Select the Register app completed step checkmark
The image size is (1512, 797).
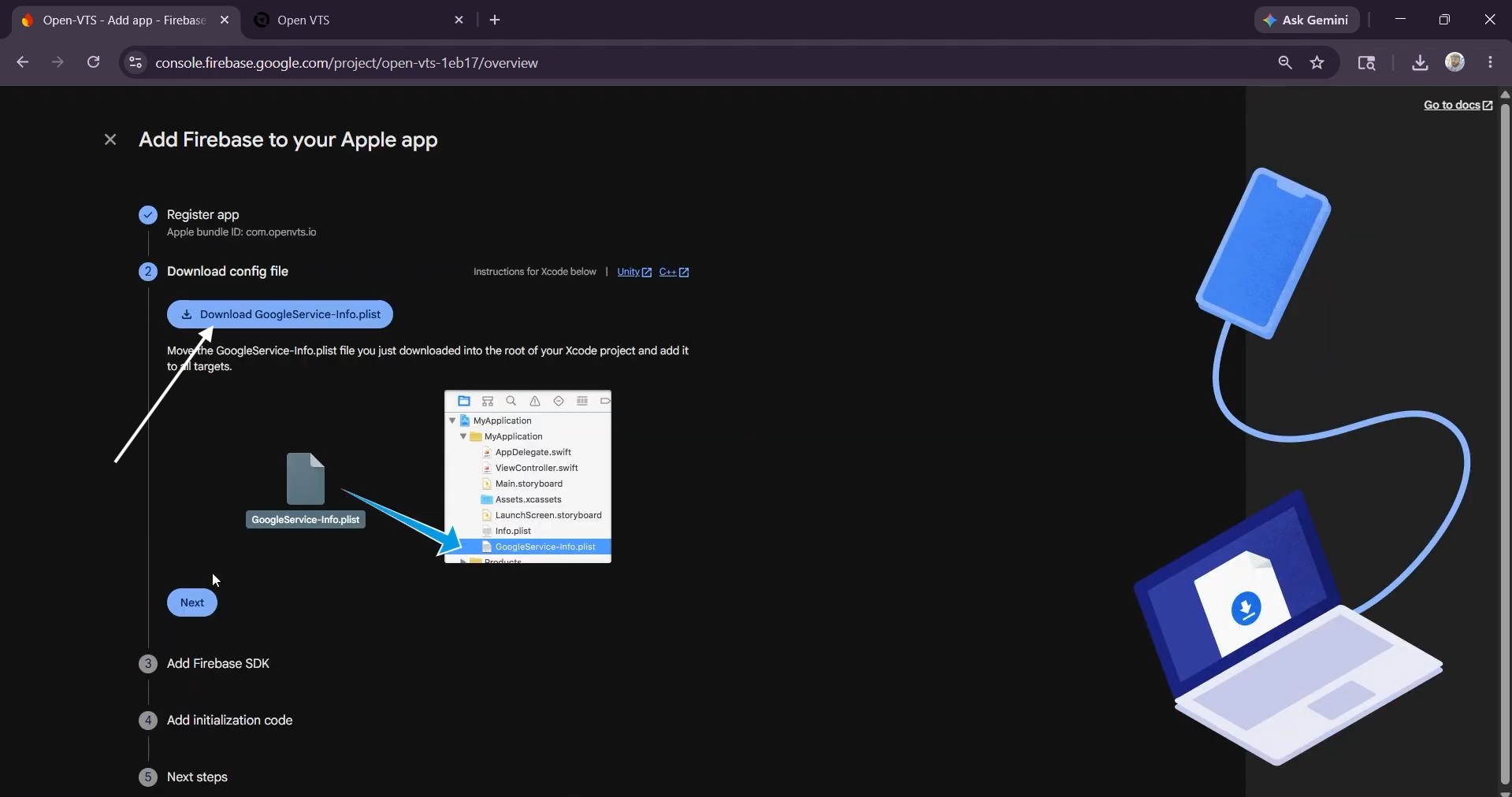[x=148, y=214]
